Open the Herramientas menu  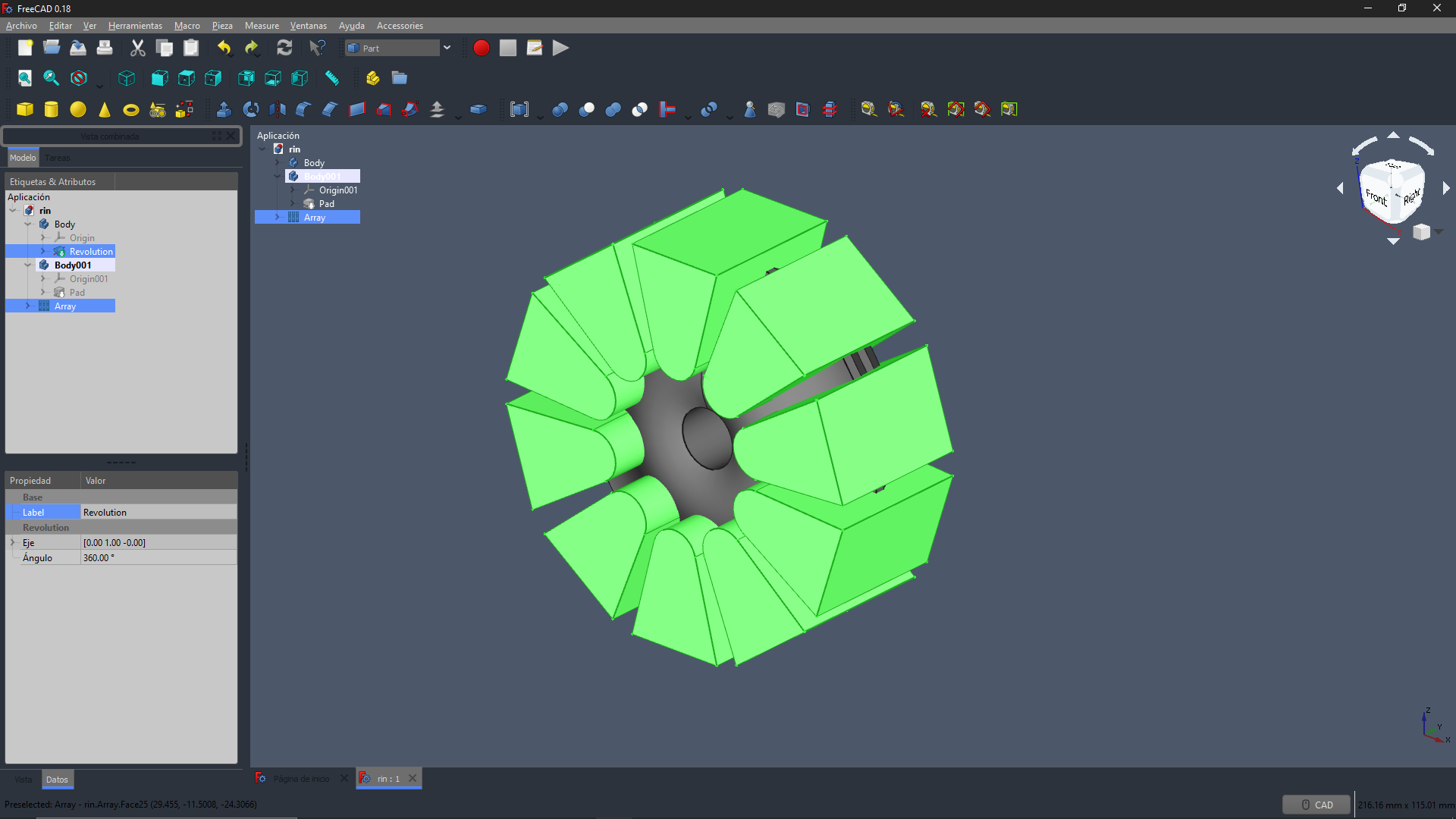[x=135, y=25]
